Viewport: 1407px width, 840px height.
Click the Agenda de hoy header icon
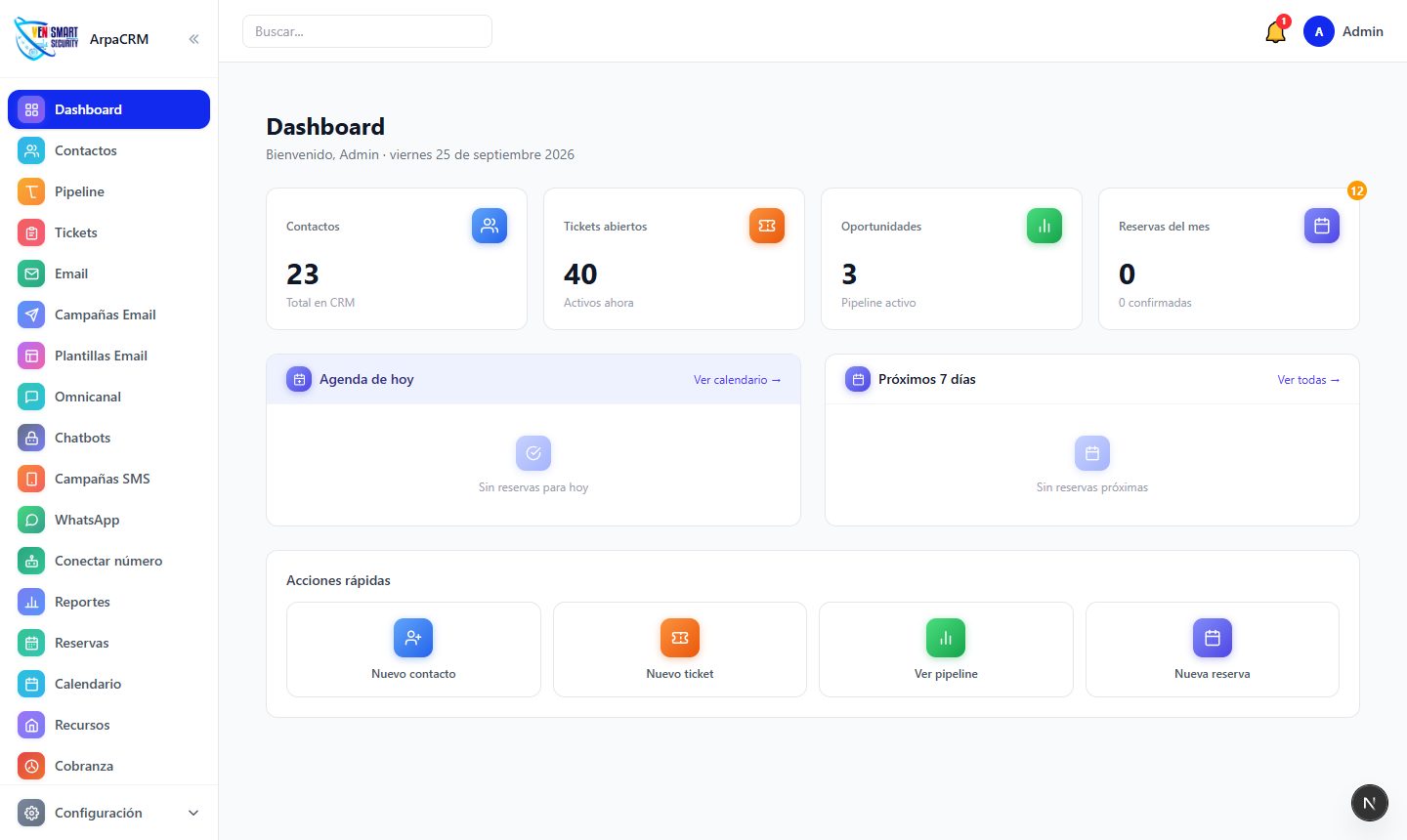(x=299, y=379)
